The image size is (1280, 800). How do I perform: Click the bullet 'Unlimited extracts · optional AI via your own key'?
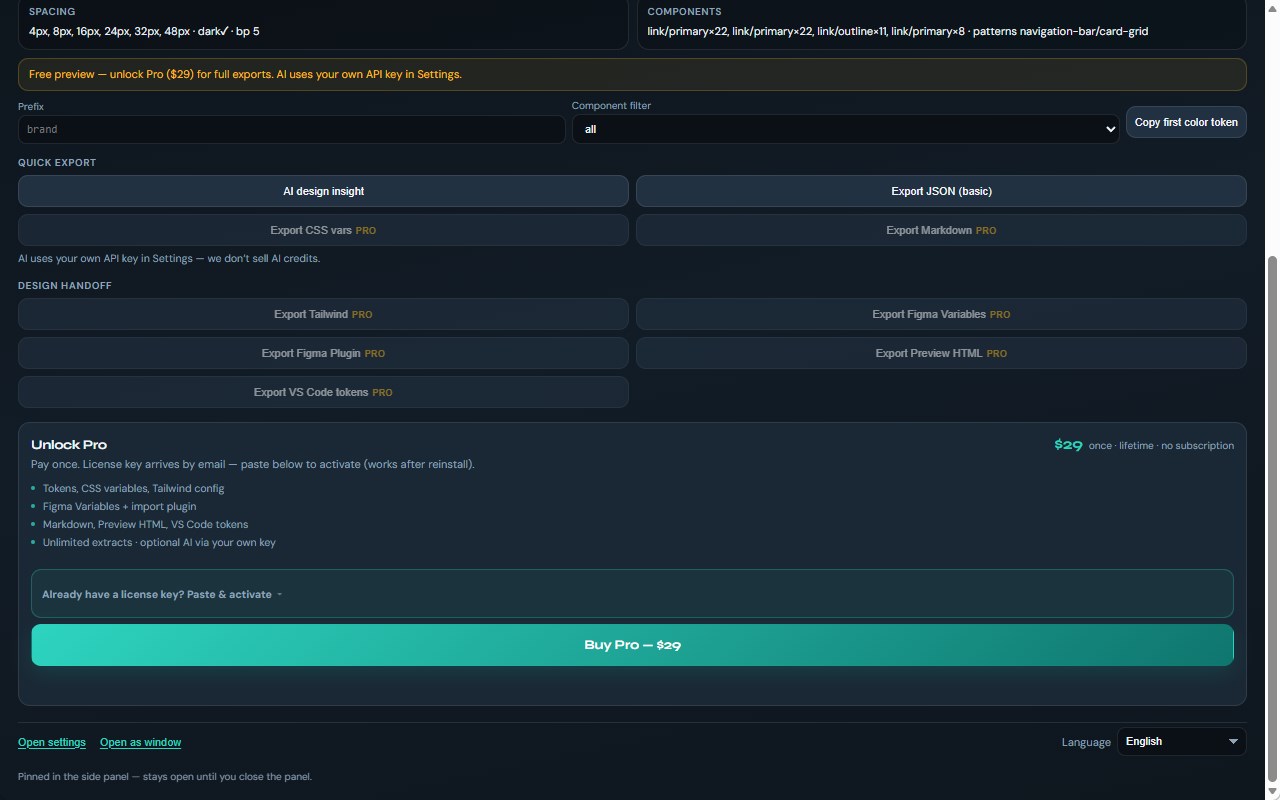coord(159,542)
